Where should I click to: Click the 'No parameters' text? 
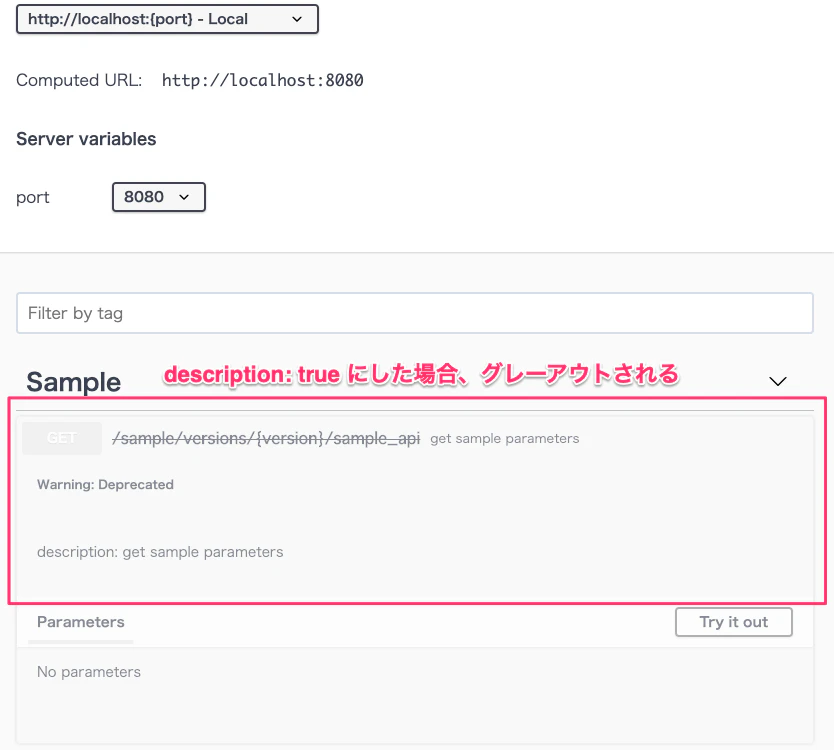[89, 672]
